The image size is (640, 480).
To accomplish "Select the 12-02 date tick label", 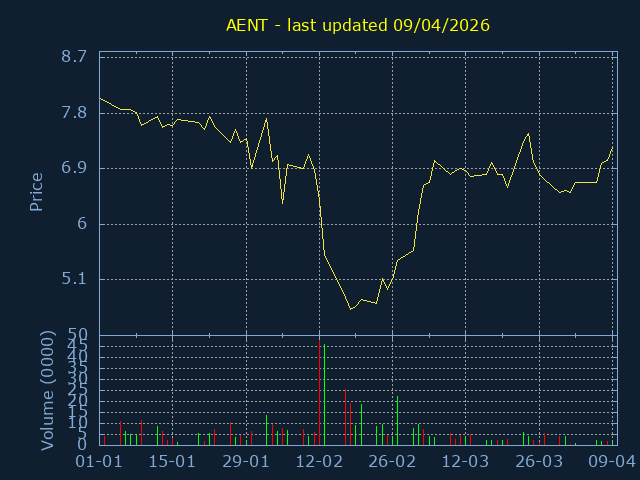I will (319, 462).
